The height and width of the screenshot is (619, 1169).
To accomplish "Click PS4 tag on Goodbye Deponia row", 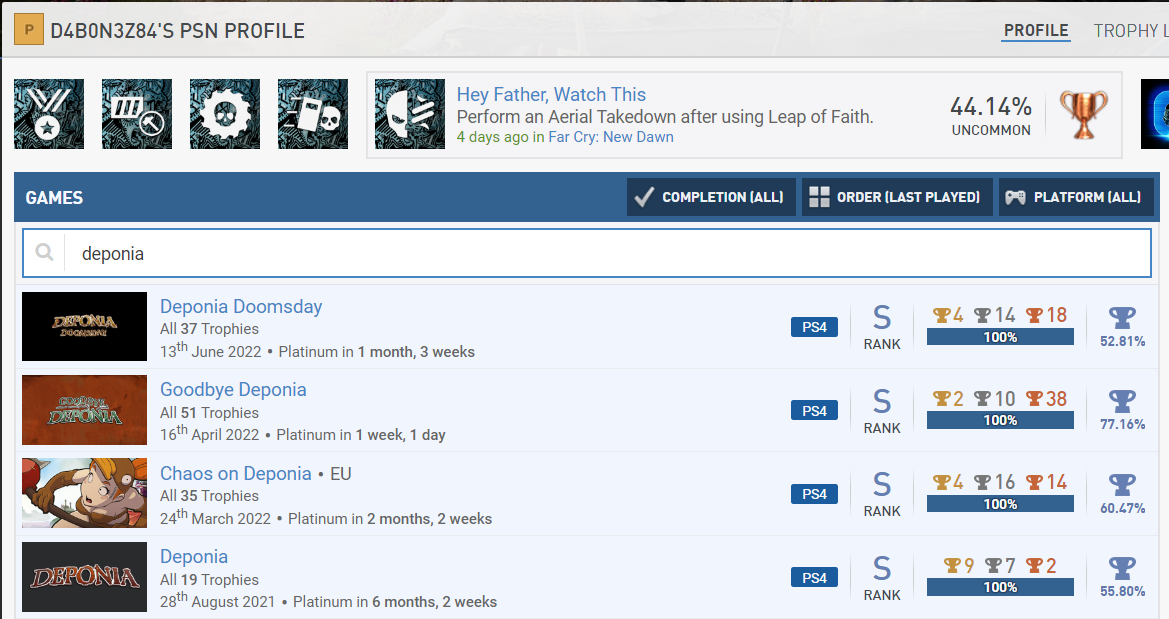I will point(814,410).
